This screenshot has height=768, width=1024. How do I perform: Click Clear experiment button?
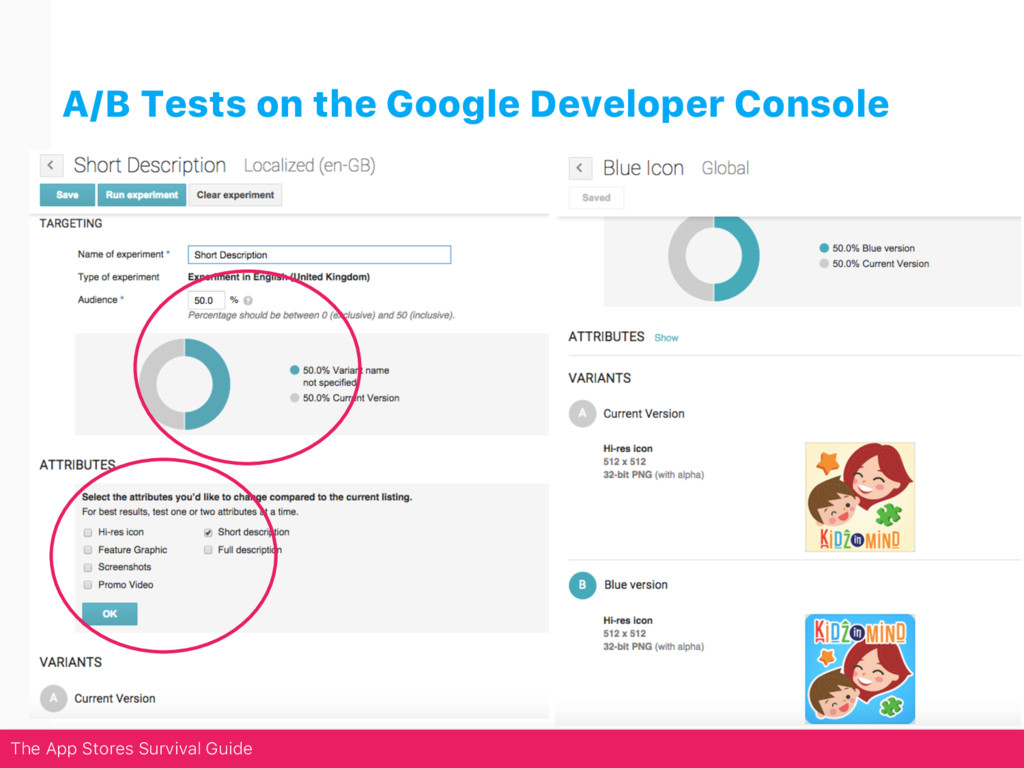tap(235, 195)
